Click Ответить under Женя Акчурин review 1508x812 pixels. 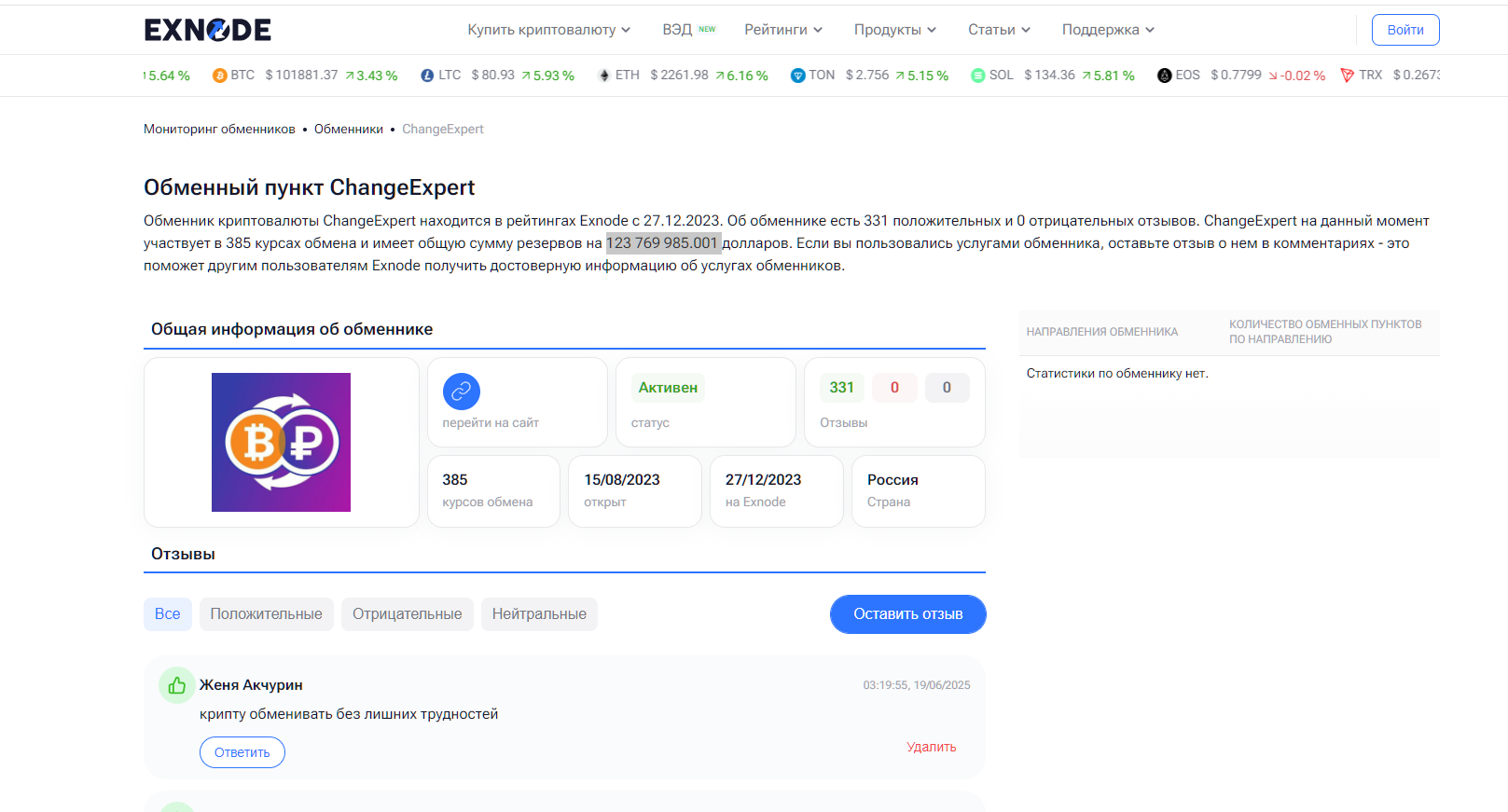pyautogui.click(x=242, y=752)
